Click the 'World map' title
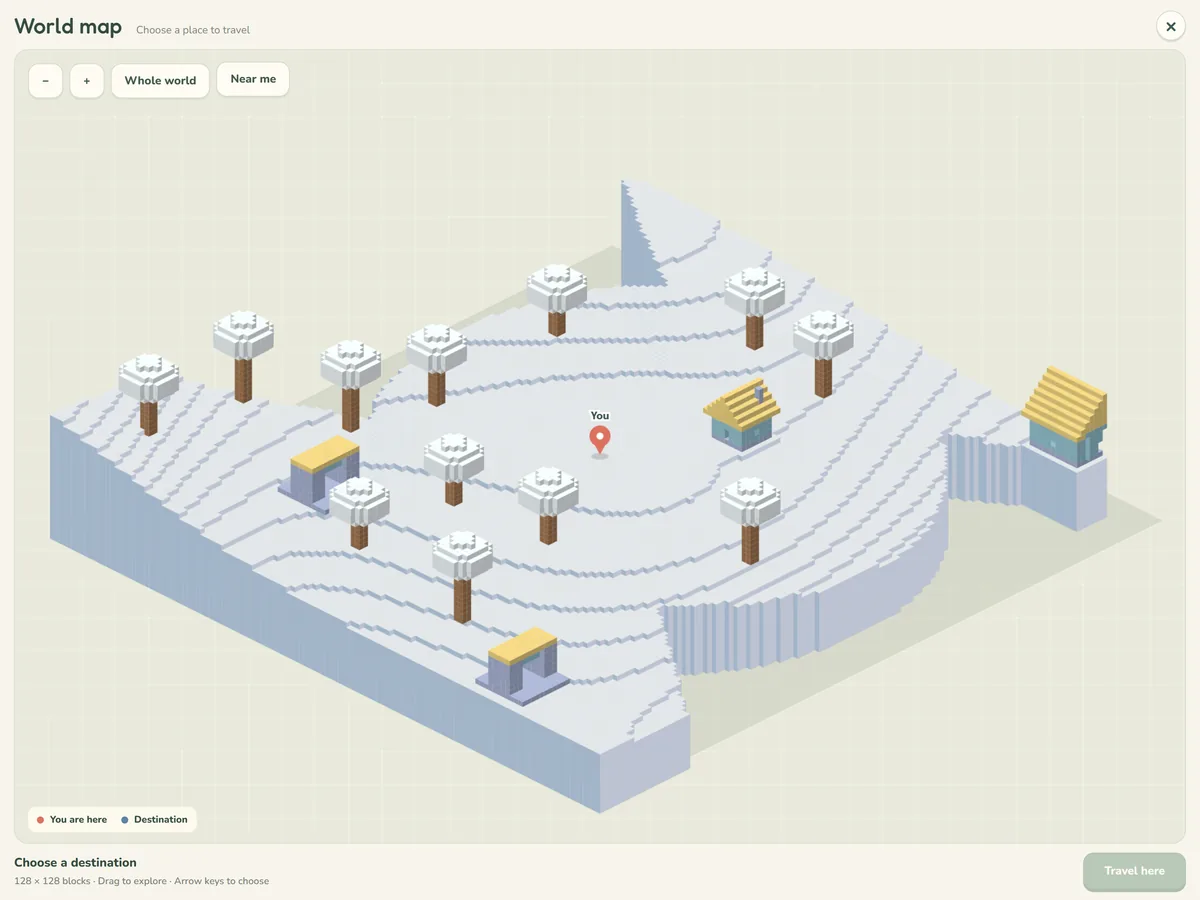The height and width of the screenshot is (900, 1200). [68, 27]
